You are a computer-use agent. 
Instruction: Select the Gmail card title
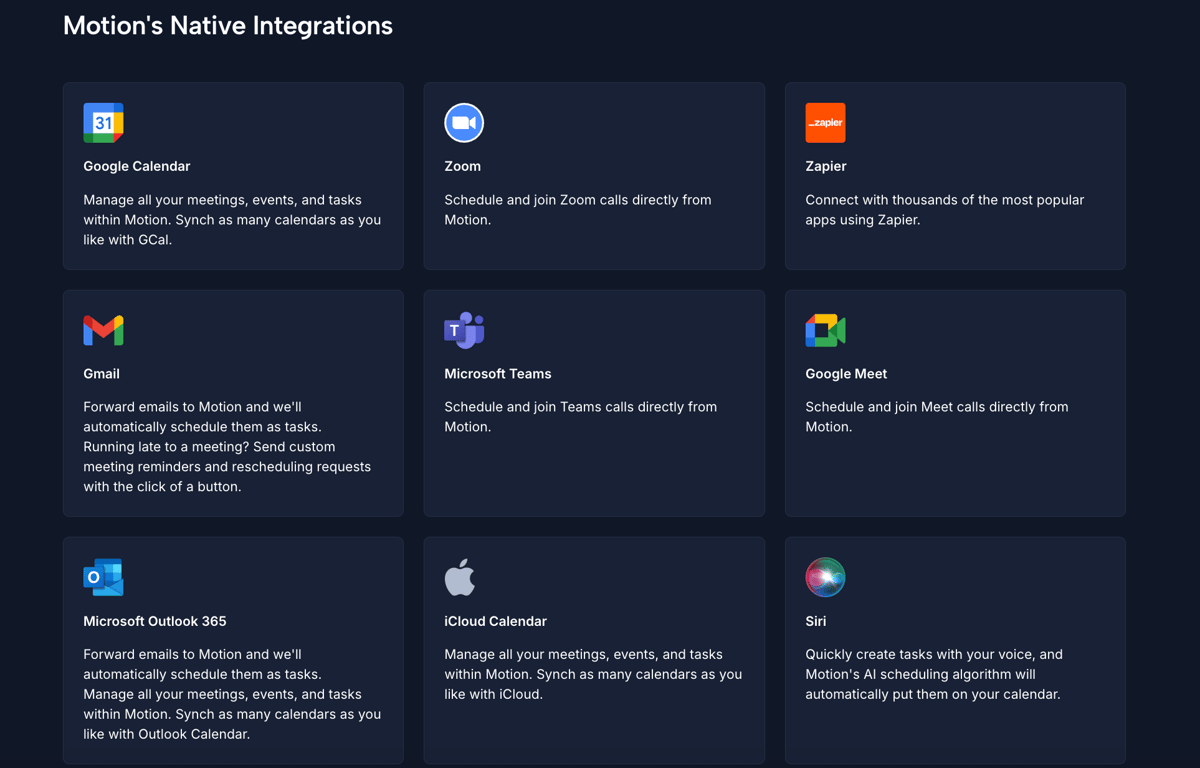pos(101,373)
